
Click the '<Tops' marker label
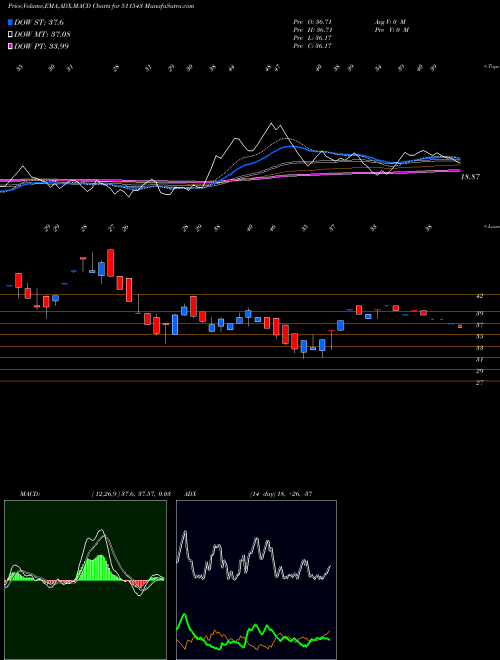click(491, 67)
